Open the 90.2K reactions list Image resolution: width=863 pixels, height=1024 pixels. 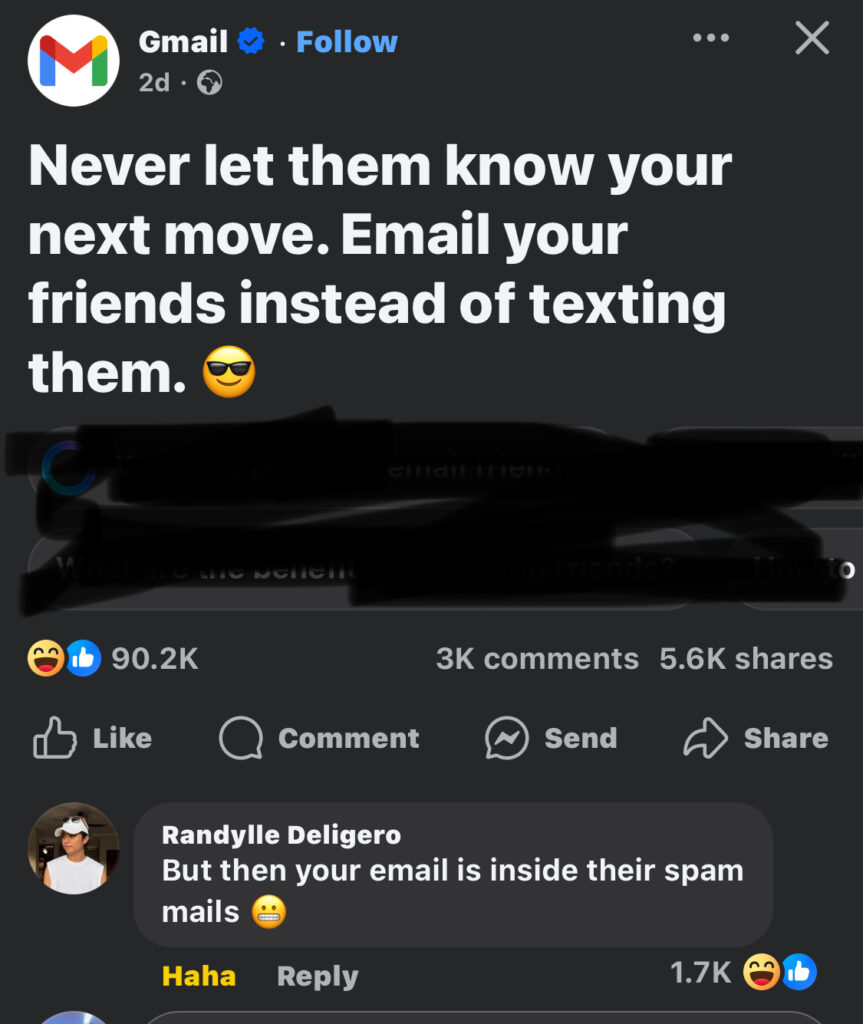click(x=155, y=658)
